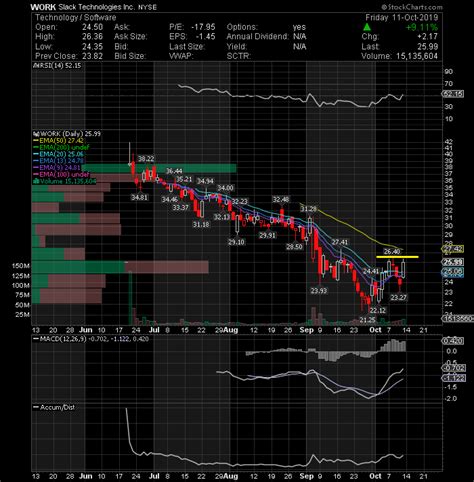Click the candlestick icon beside WORK (Daily)
The image size is (474, 482).
36,134
